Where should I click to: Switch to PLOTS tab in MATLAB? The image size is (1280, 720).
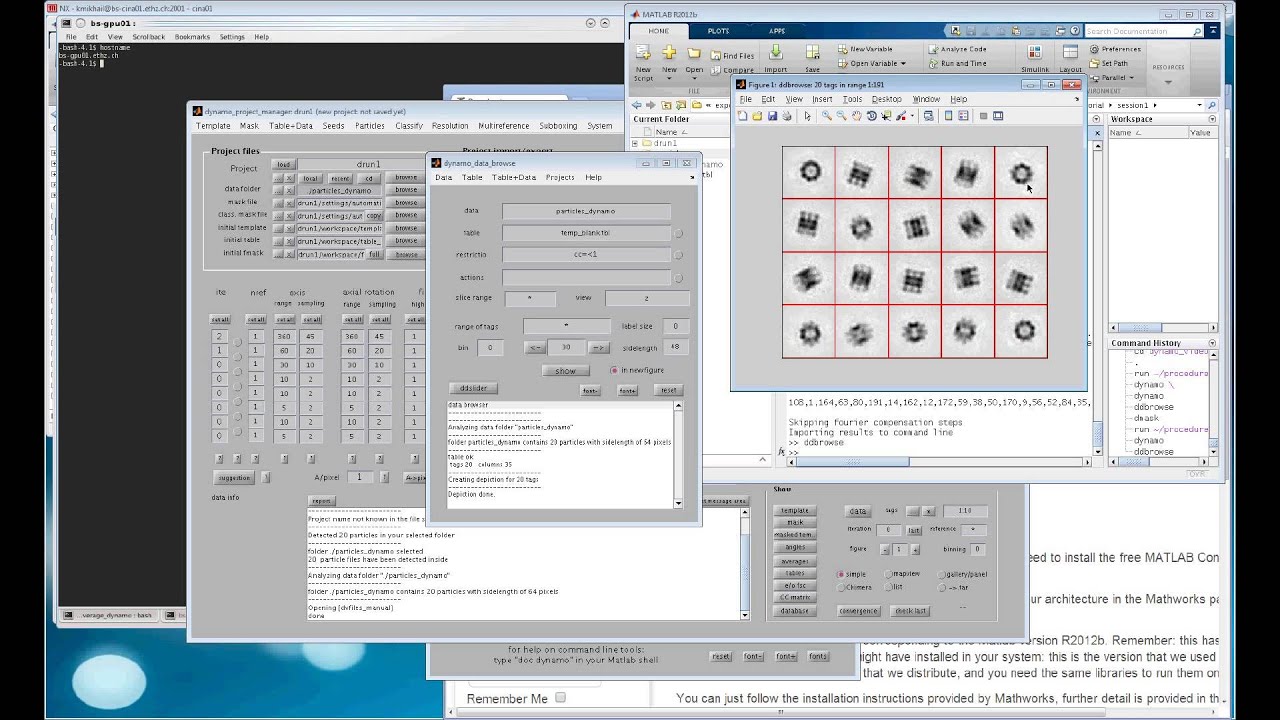[718, 31]
